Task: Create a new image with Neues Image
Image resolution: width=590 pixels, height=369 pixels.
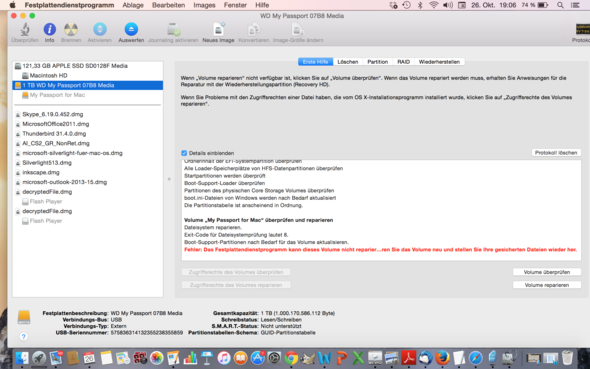Action: tap(218, 29)
